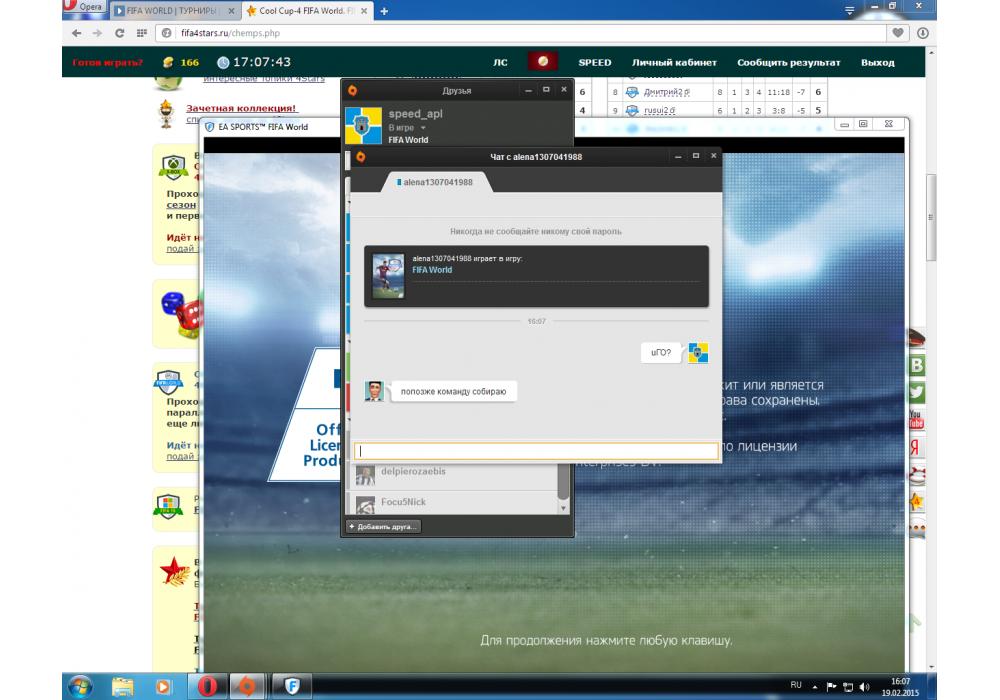Click 'Сообщить результат' in site header
The height and width of the screenshot is (700, 1000).
[789, 62]
